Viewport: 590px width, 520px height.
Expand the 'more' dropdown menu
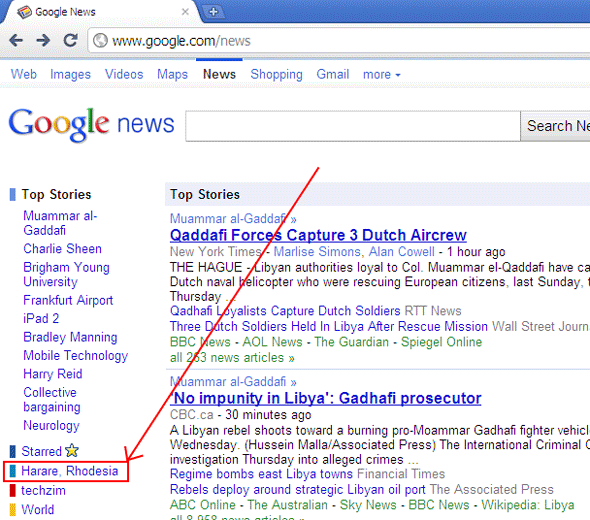pos(382,75)
